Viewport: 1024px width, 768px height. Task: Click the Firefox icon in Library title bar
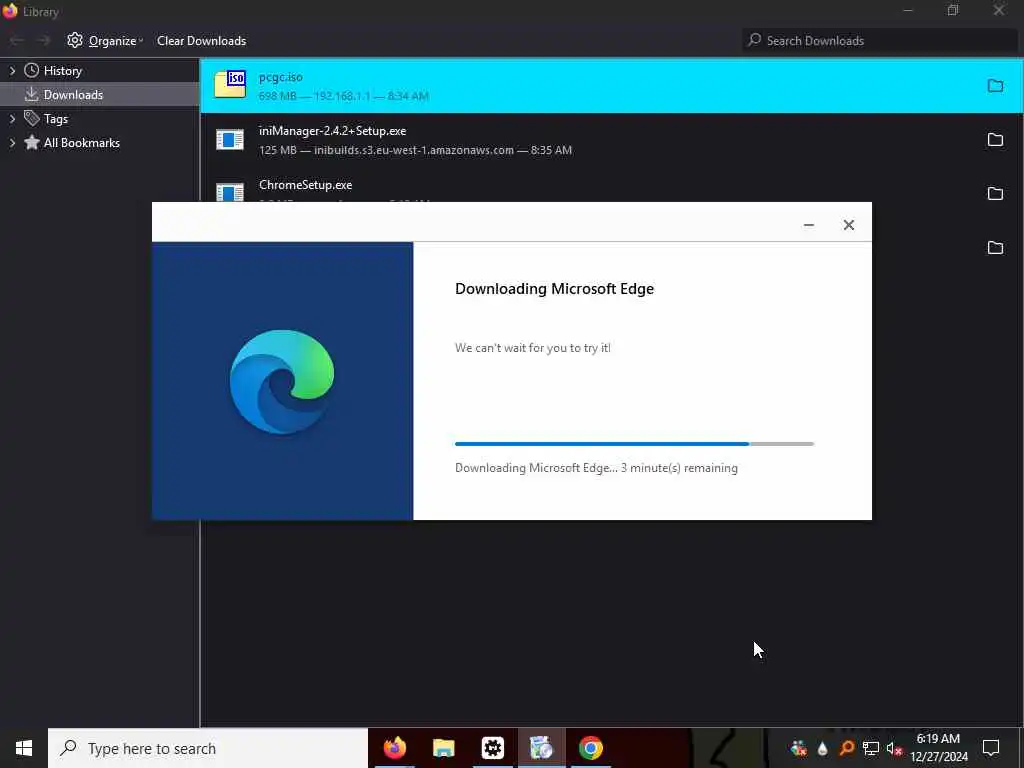(x=10, y=11)
